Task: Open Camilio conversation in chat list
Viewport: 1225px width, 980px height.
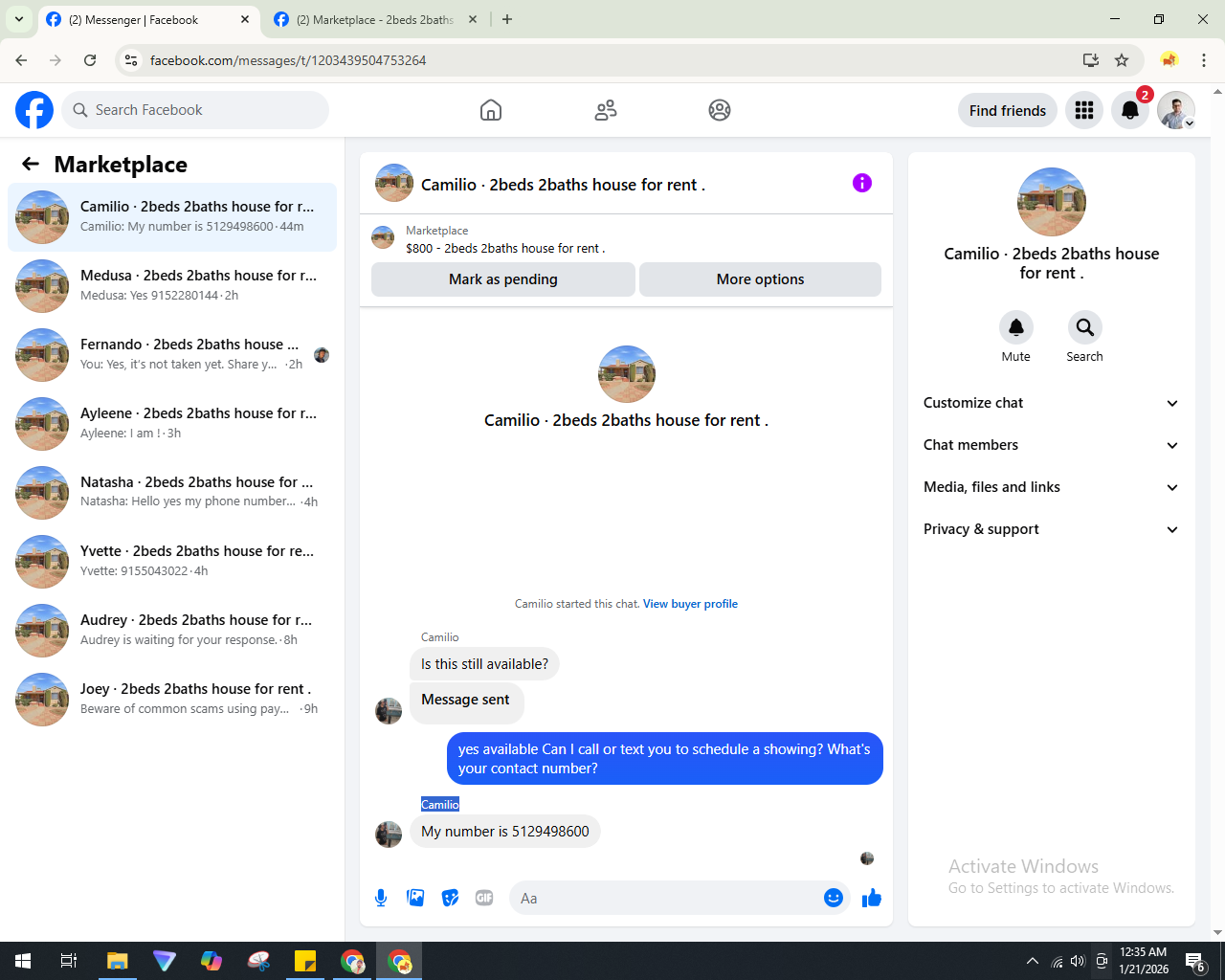Action: click(x=172, y=217)
